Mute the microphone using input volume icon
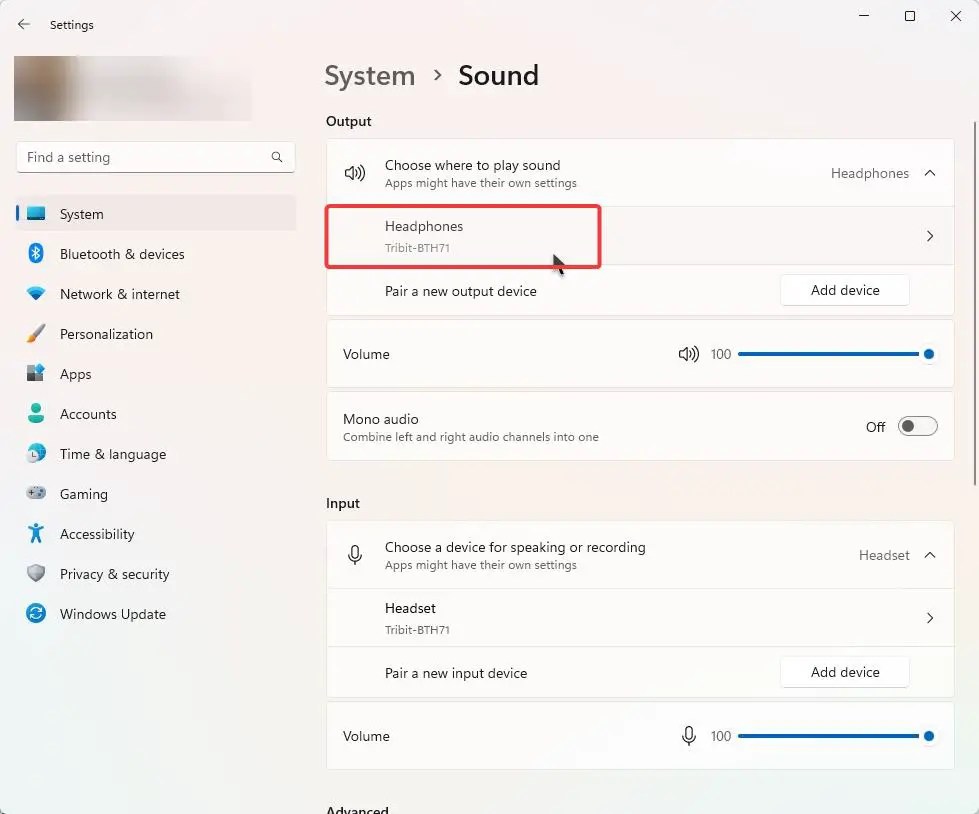This screenshot has width=979, height=814. tap(688, 736)
